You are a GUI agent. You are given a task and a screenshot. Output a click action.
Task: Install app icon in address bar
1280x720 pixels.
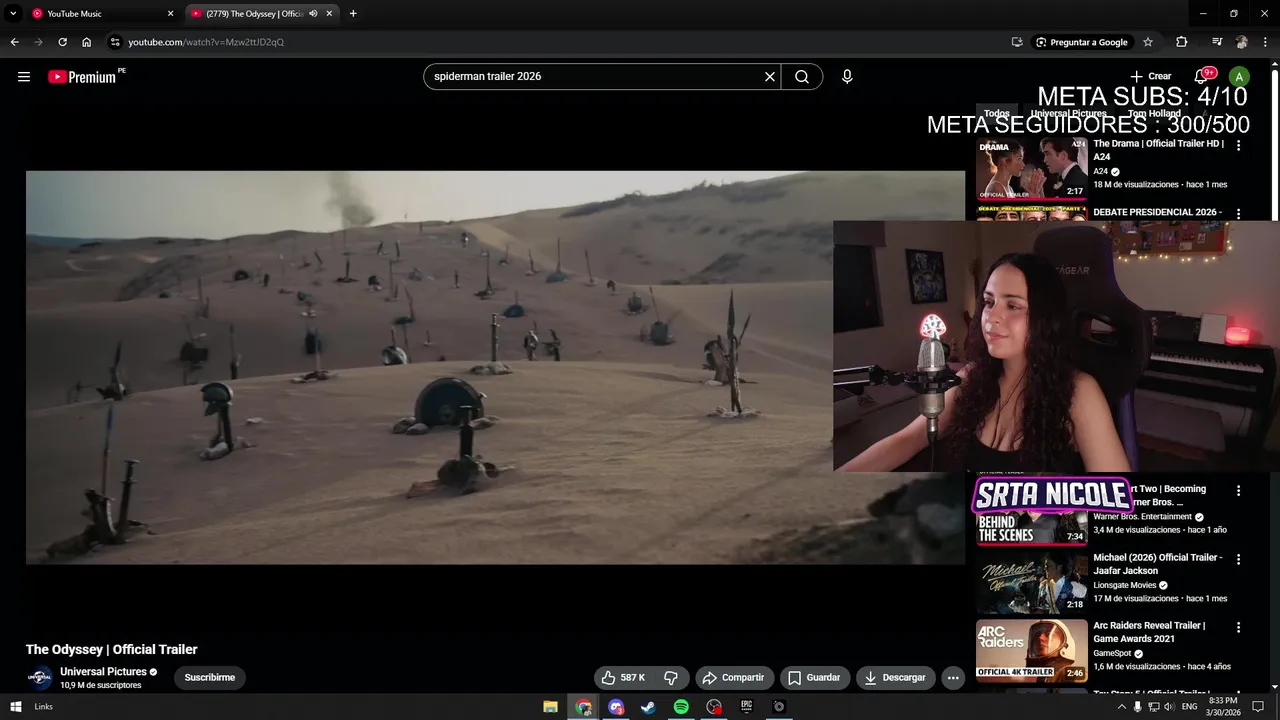[x=1017, y=42]
